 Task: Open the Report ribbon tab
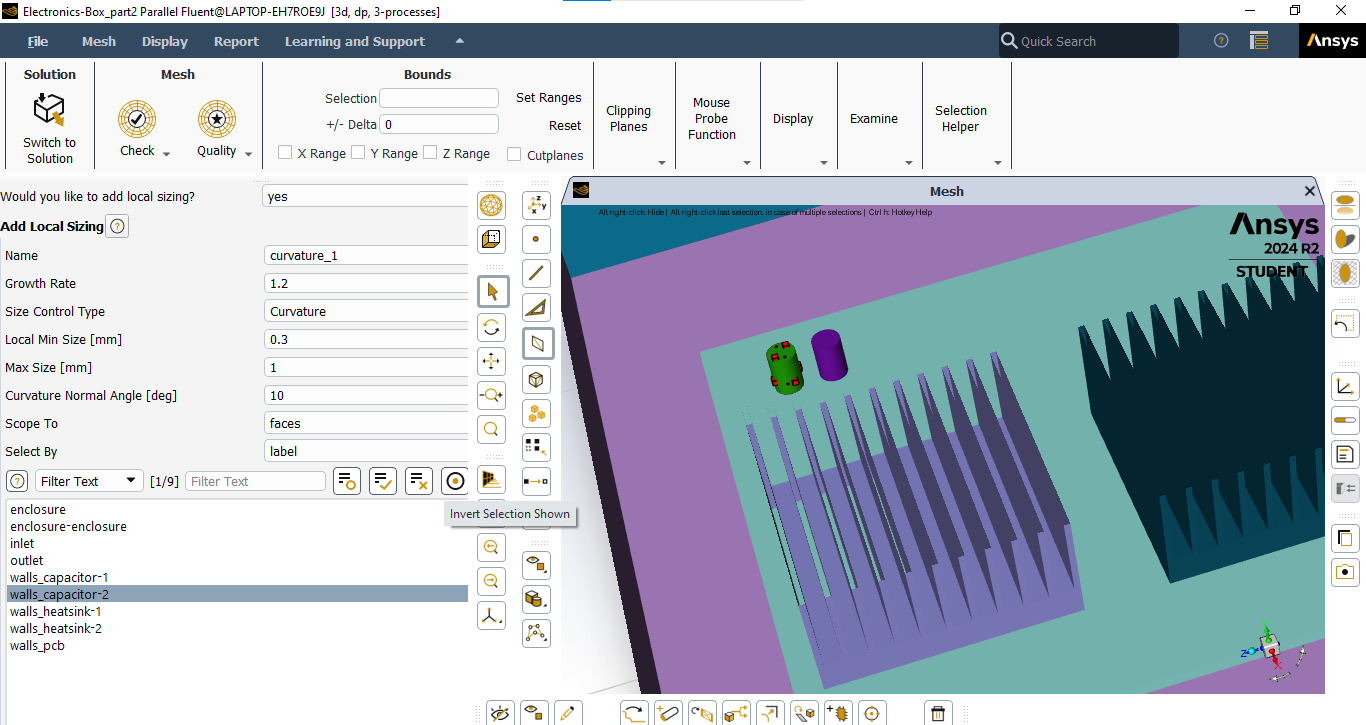pyautogui.click(x=236, y=41)
